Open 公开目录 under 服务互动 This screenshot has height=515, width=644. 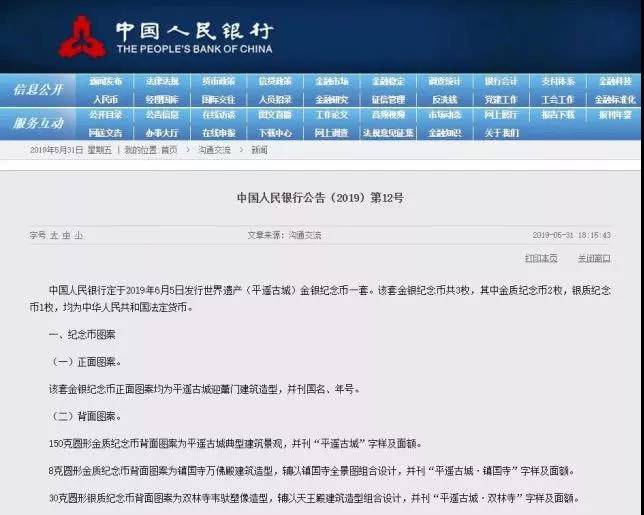click(x=105, y=115)
